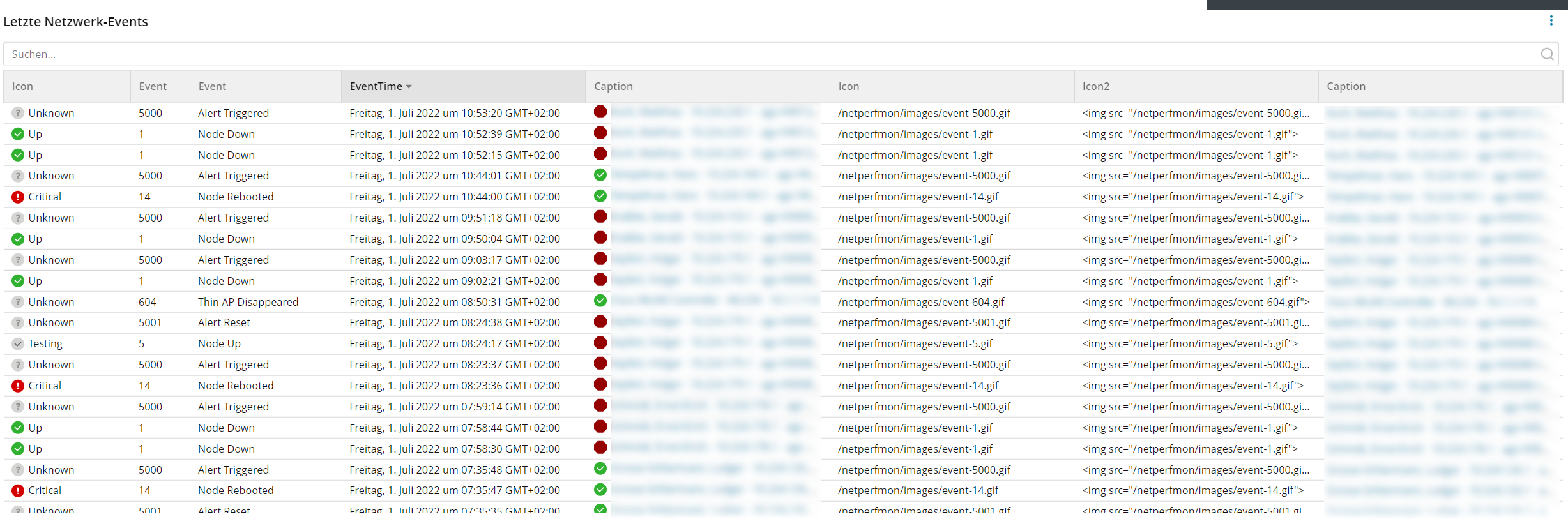1568x519 pixels.
Task: Click Unknown status icon in 09:51:18 row
Action: [18, 218]
